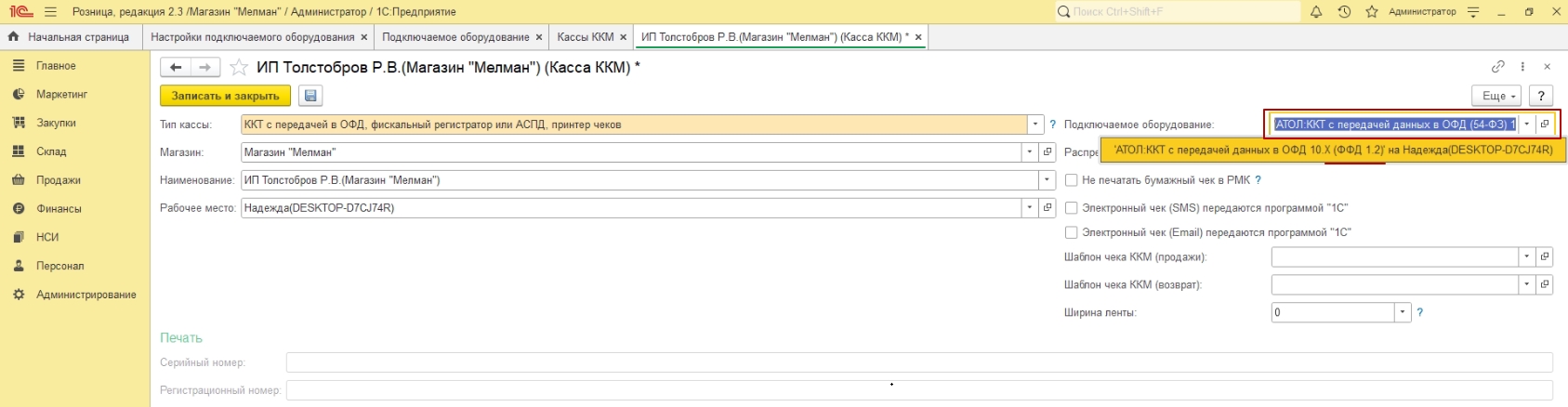Viewport: 1568px width, 407px height.
Task: Go back with the left arrow button
Action: (176, 67)
